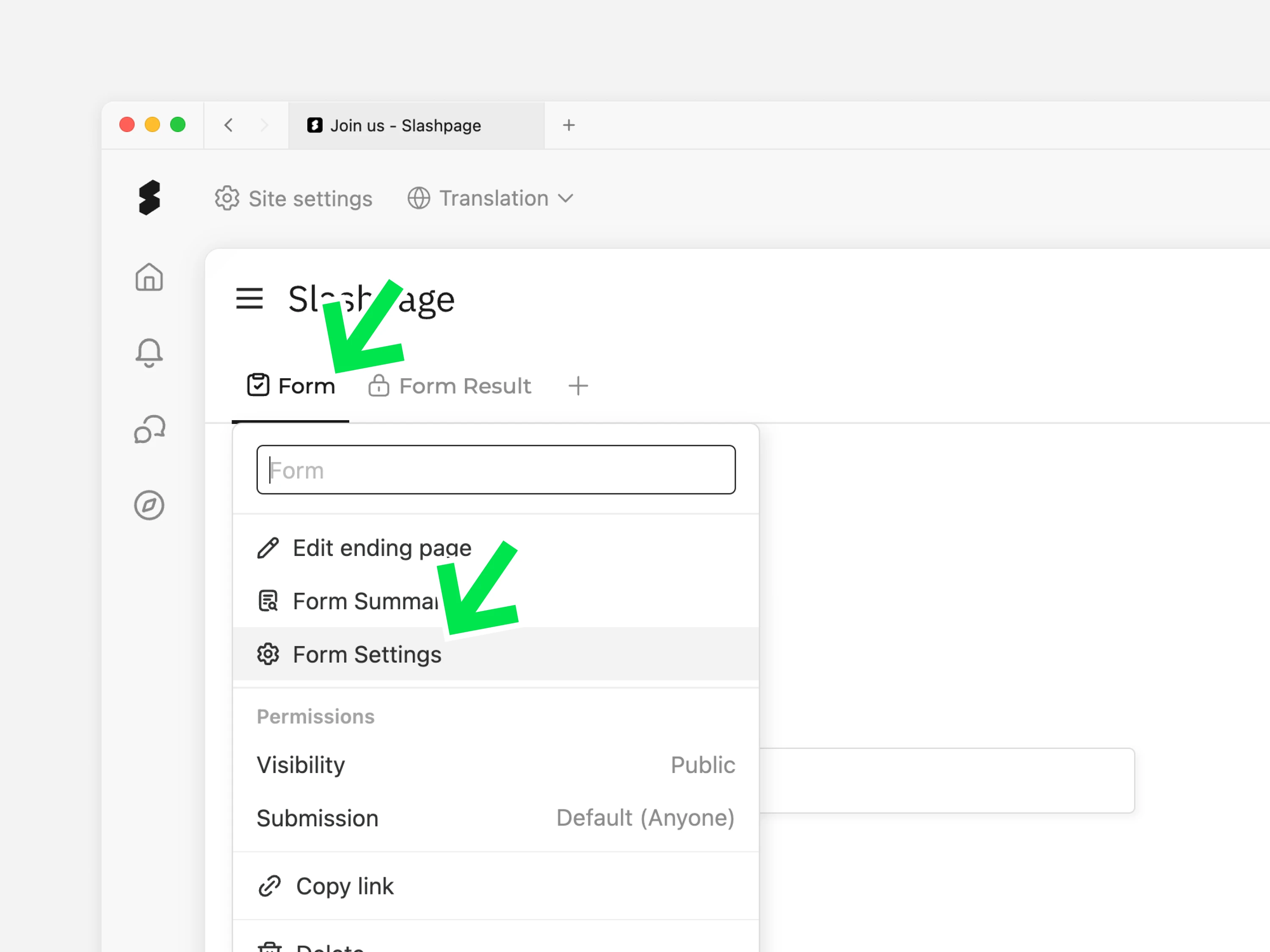
Task: Click the Translation text label
Action: tap(494, 198)
